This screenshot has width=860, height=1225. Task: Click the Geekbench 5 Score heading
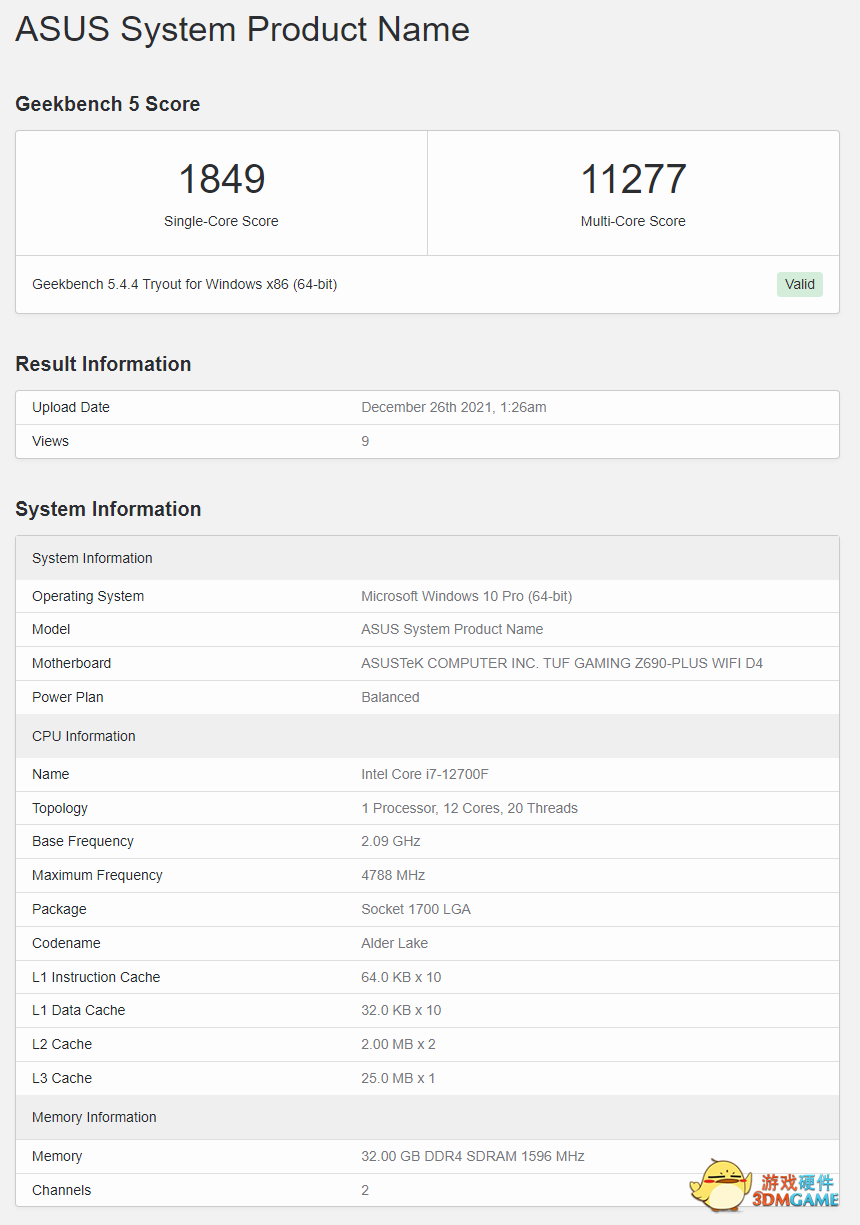click(x=108, y=104)
